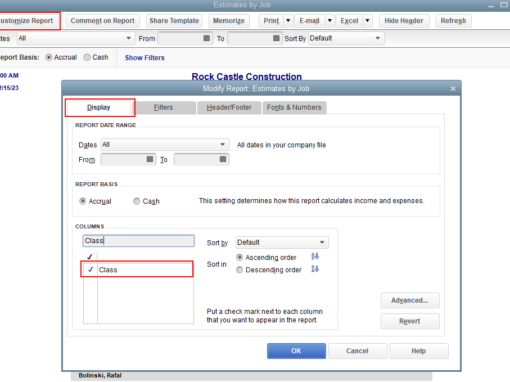Open calendar icon beside dialog To field

click(x=223, y=159)
